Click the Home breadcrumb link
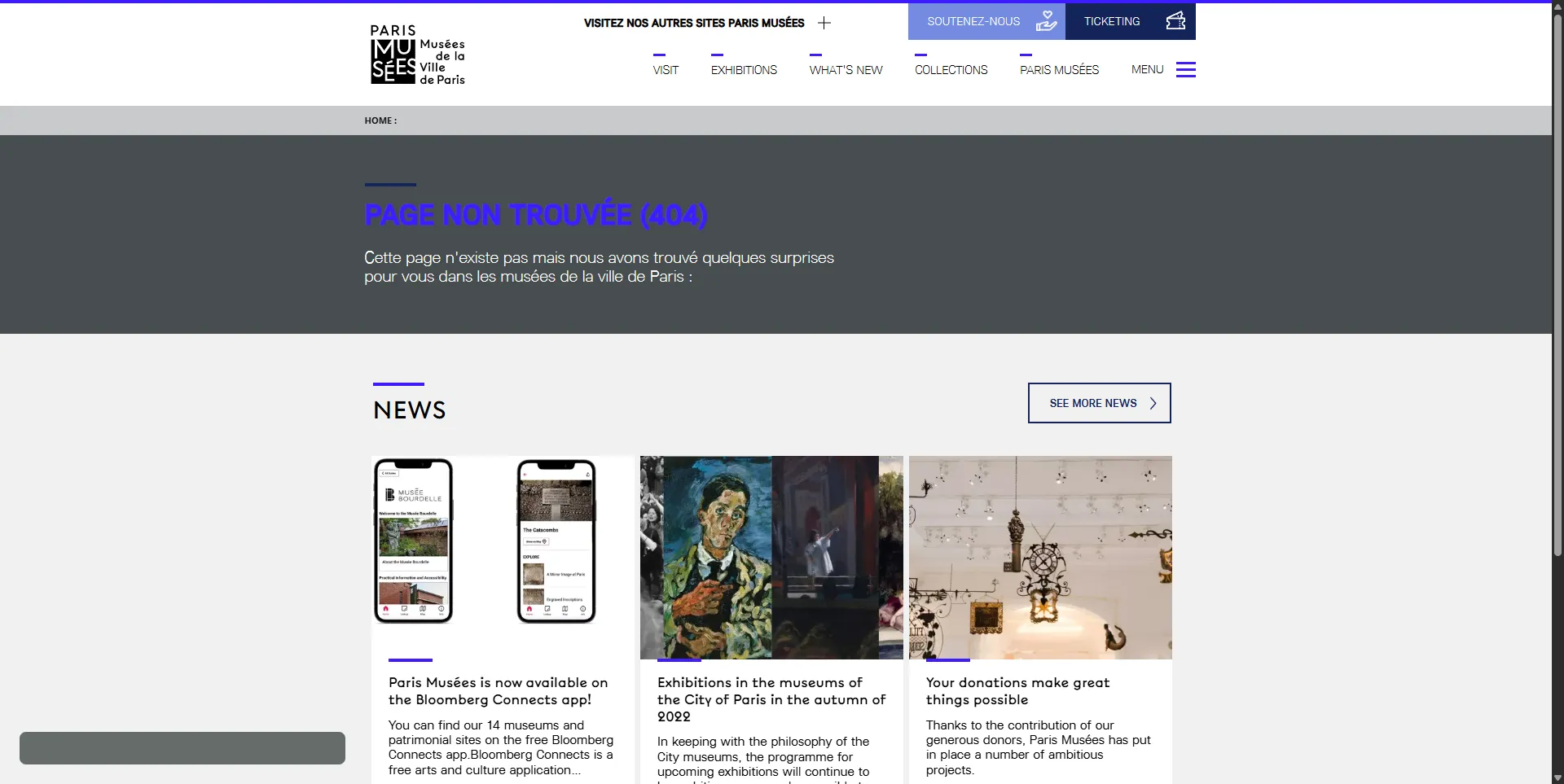The height and width of the screenshot is (784, 1564). point(379,120)
